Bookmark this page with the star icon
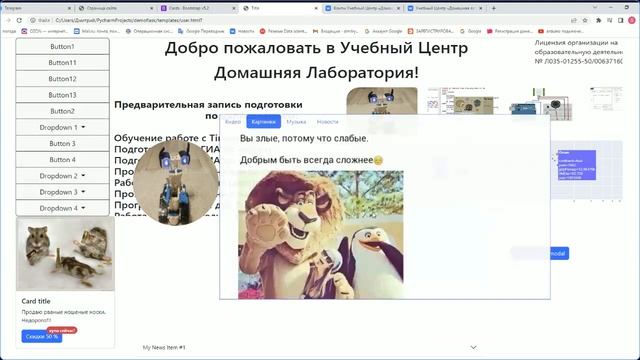Image resolution: width=640 pixels, height=360 pixels. (x=585, y=20)
